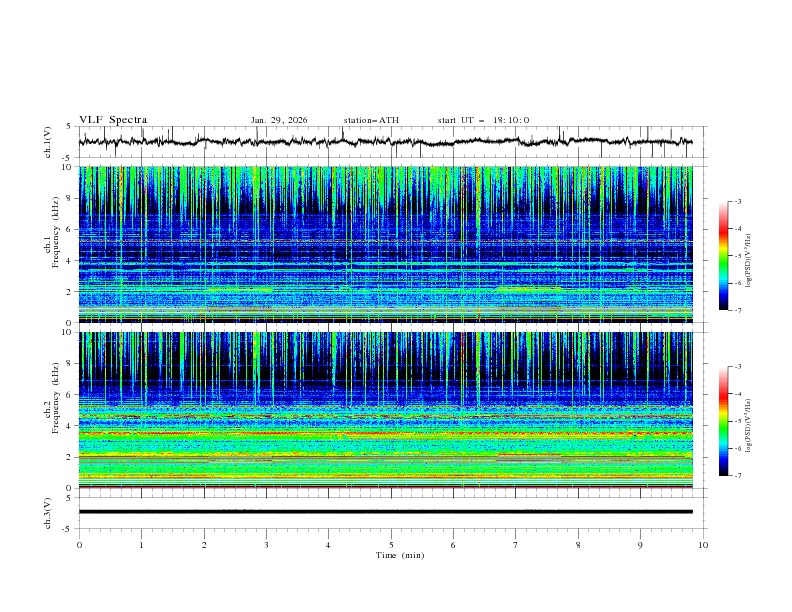Click the "ch.3(V)" axis label
The width and height of the screenshot is (792, 612).
point(48,513)
